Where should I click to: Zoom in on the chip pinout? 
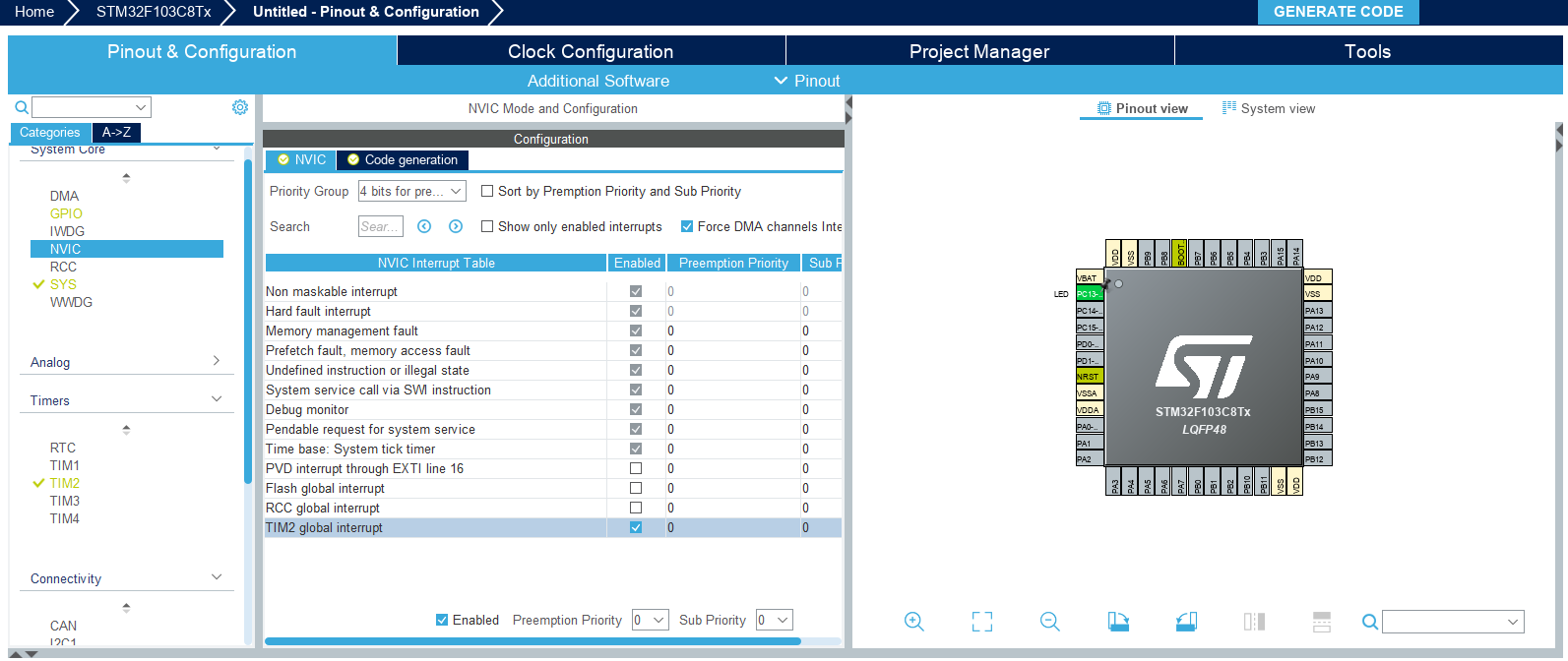(x=913, y=622)
